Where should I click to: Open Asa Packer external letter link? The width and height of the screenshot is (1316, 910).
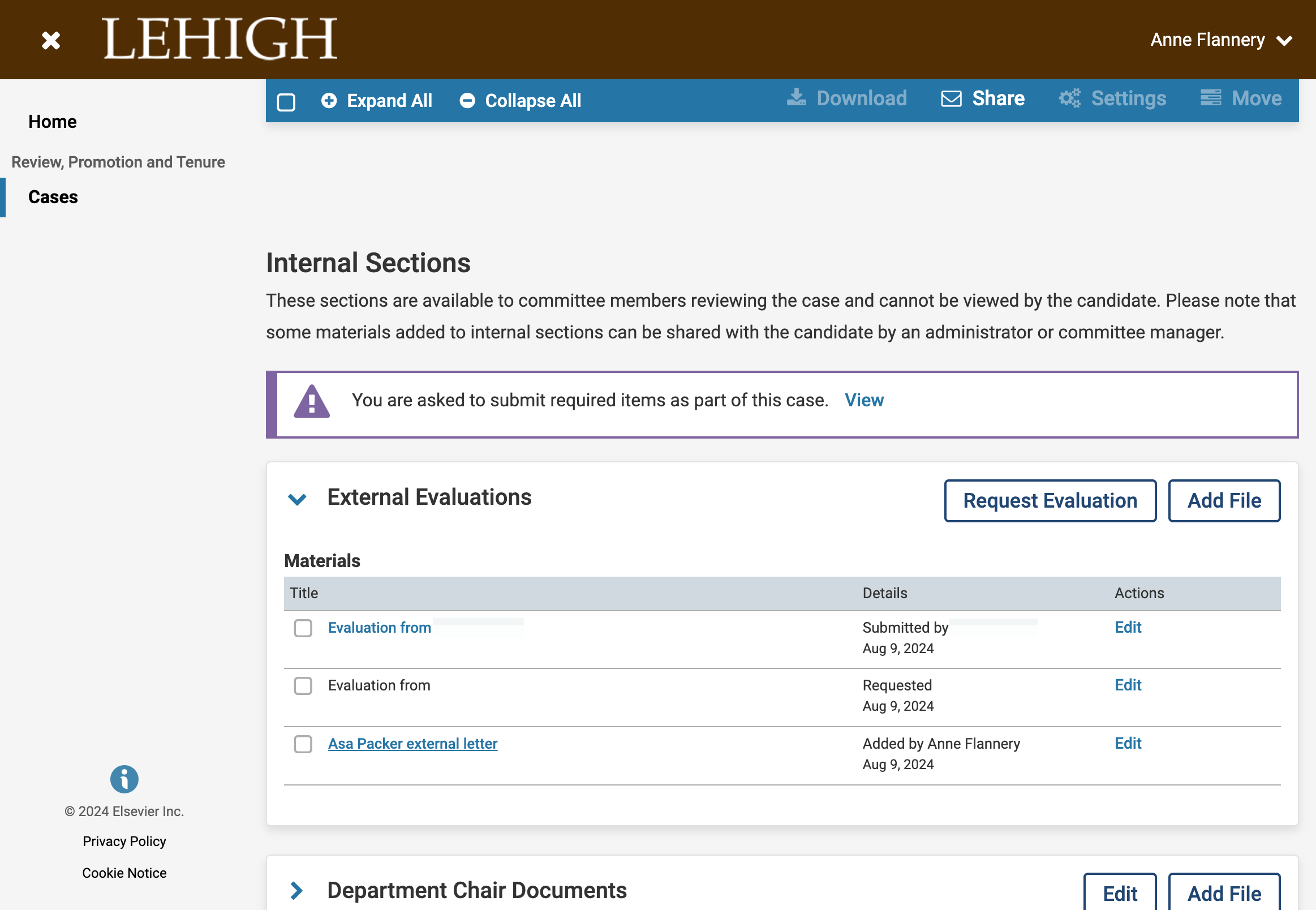pyautogui.click(x=412, y=744)
